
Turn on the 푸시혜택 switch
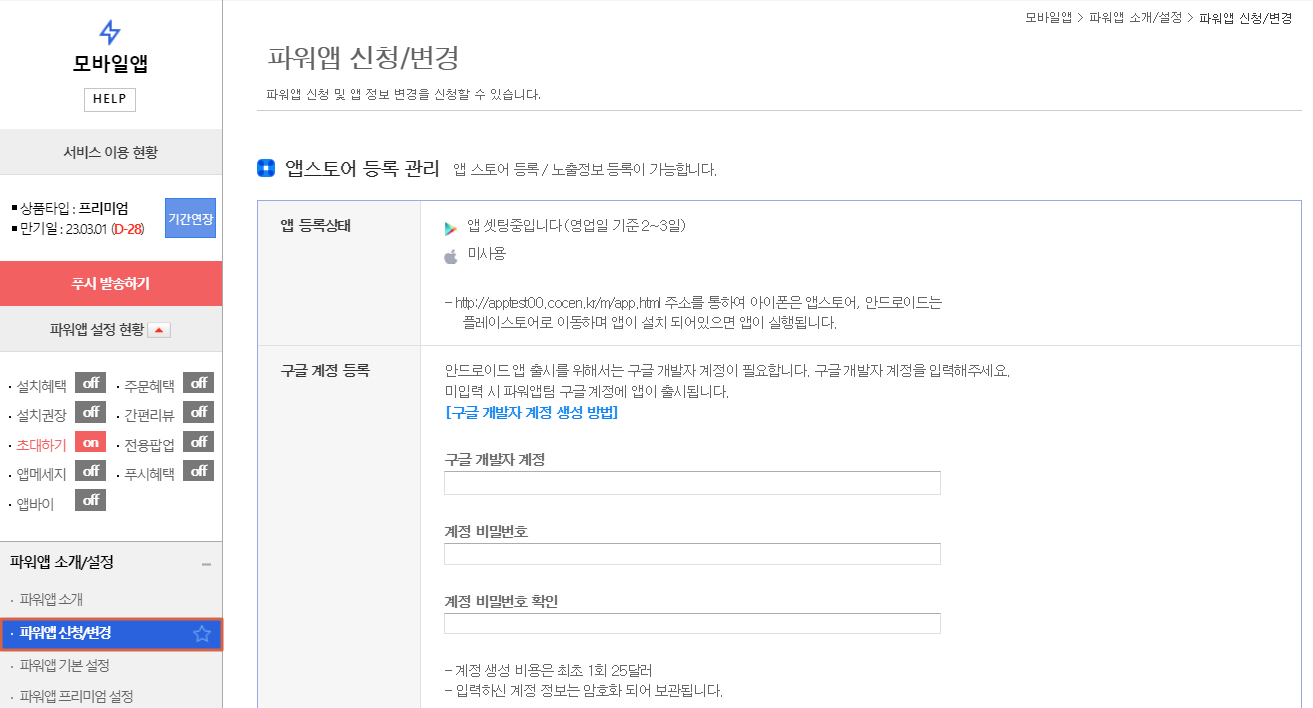tap(198, 470)
